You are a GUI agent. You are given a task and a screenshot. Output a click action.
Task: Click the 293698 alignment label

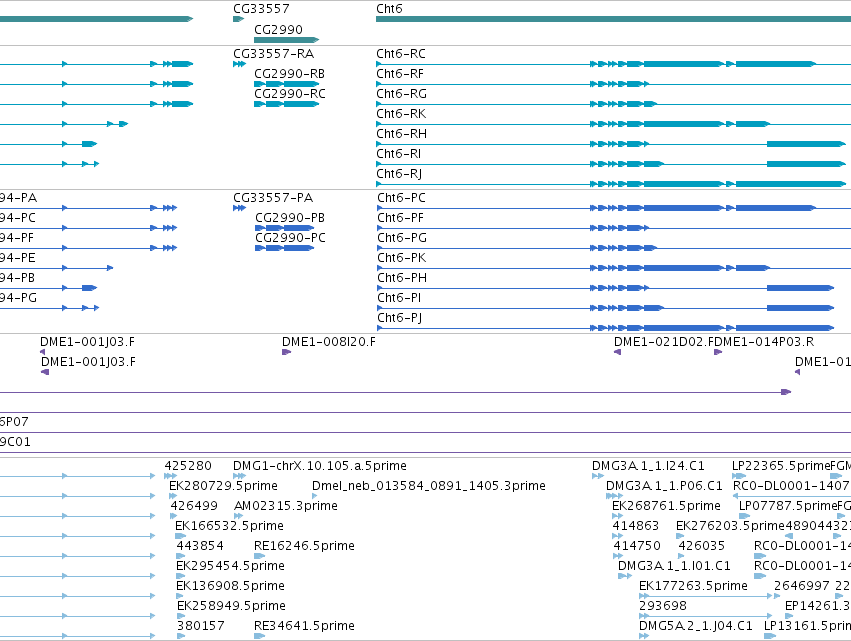tap(663, 606)
